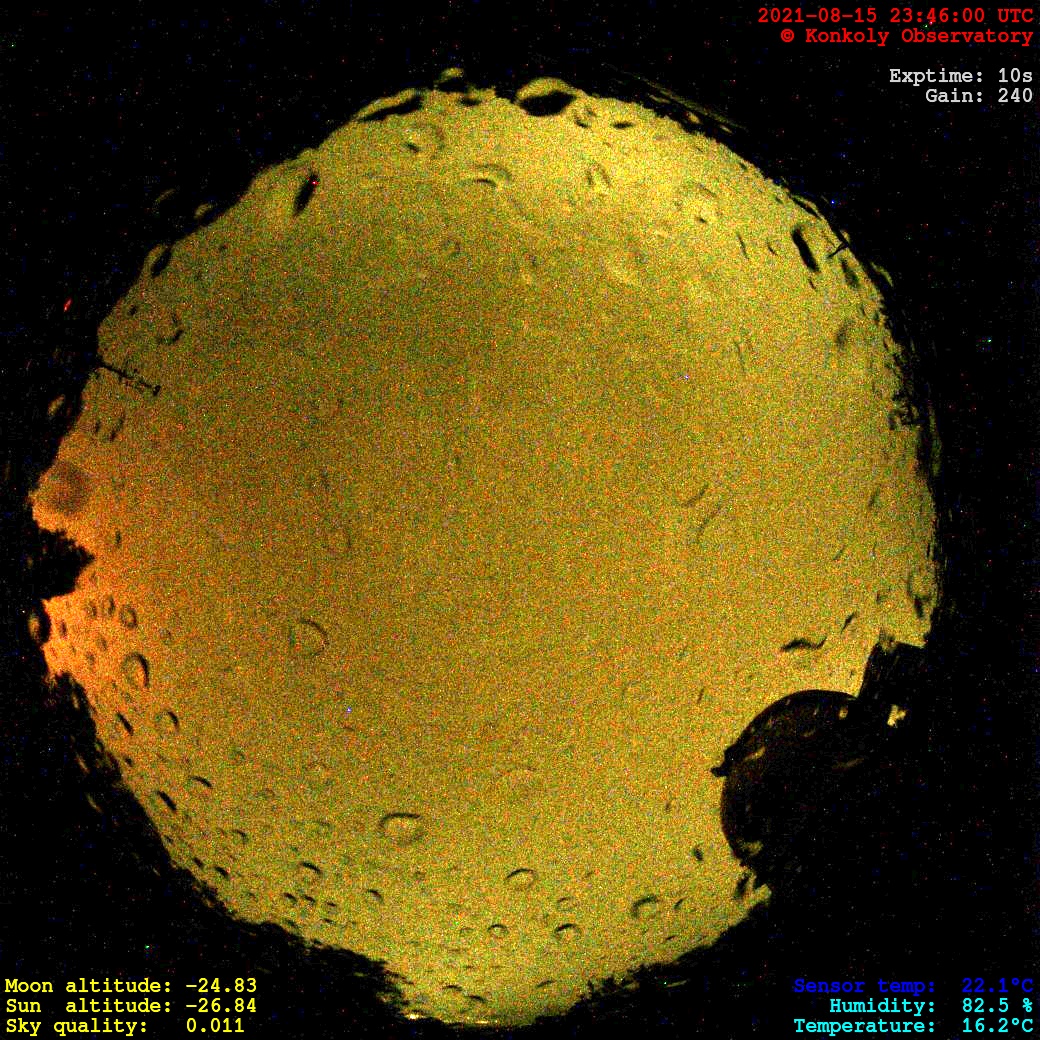
Task: Click the large dark raindrop at top edge
Action: click(x=546, y=99)
